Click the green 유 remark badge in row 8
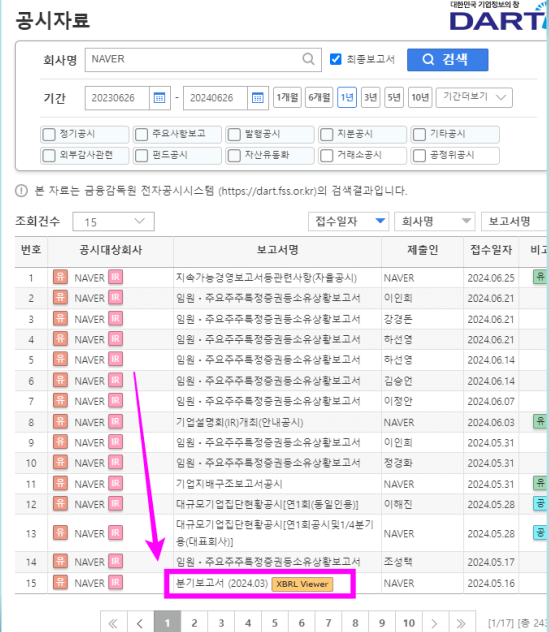Screen dimensions: 549x632 click(x=540, y=421)
